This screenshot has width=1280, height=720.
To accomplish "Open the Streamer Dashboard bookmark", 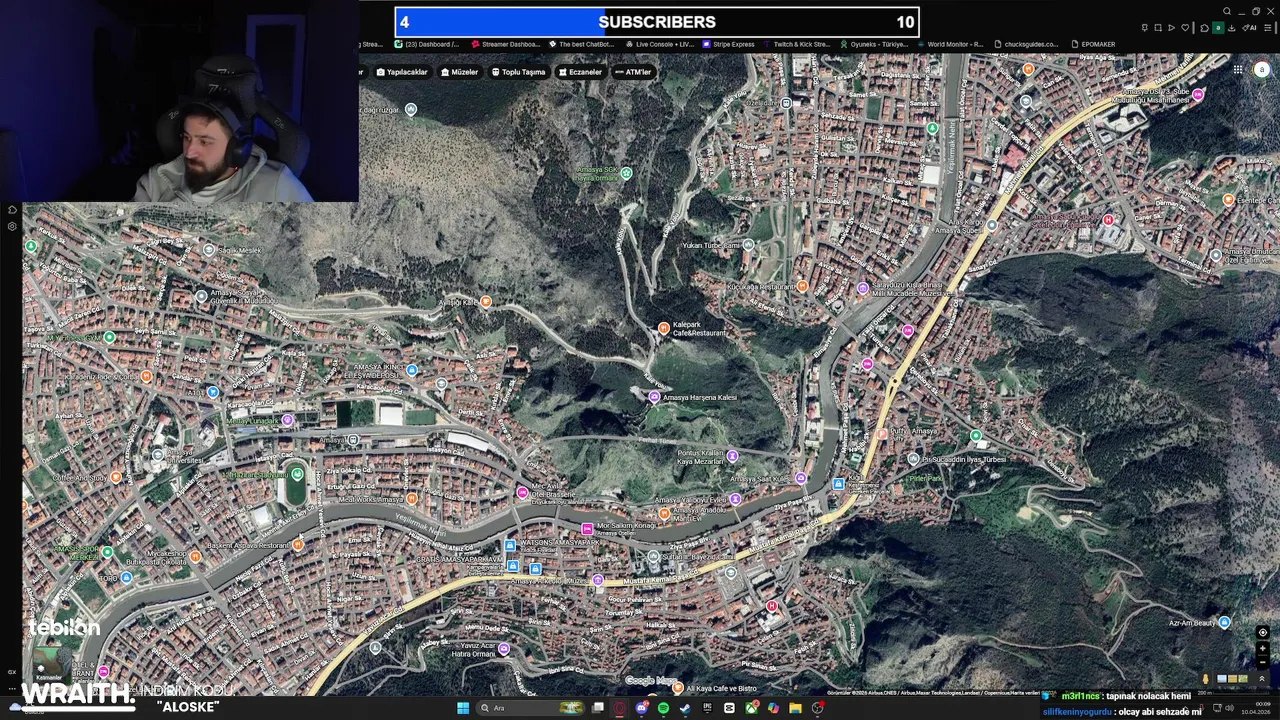I will pyautogui.click(x=505, y=44).
